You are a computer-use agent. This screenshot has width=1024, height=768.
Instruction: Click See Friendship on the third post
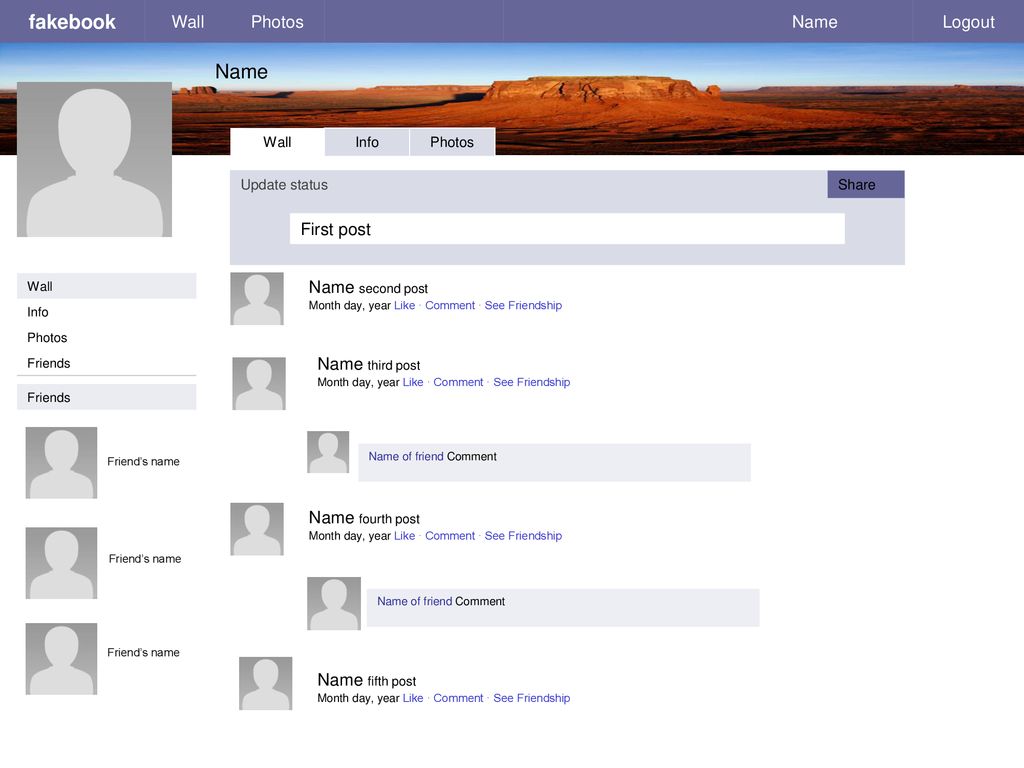point(532,382)
